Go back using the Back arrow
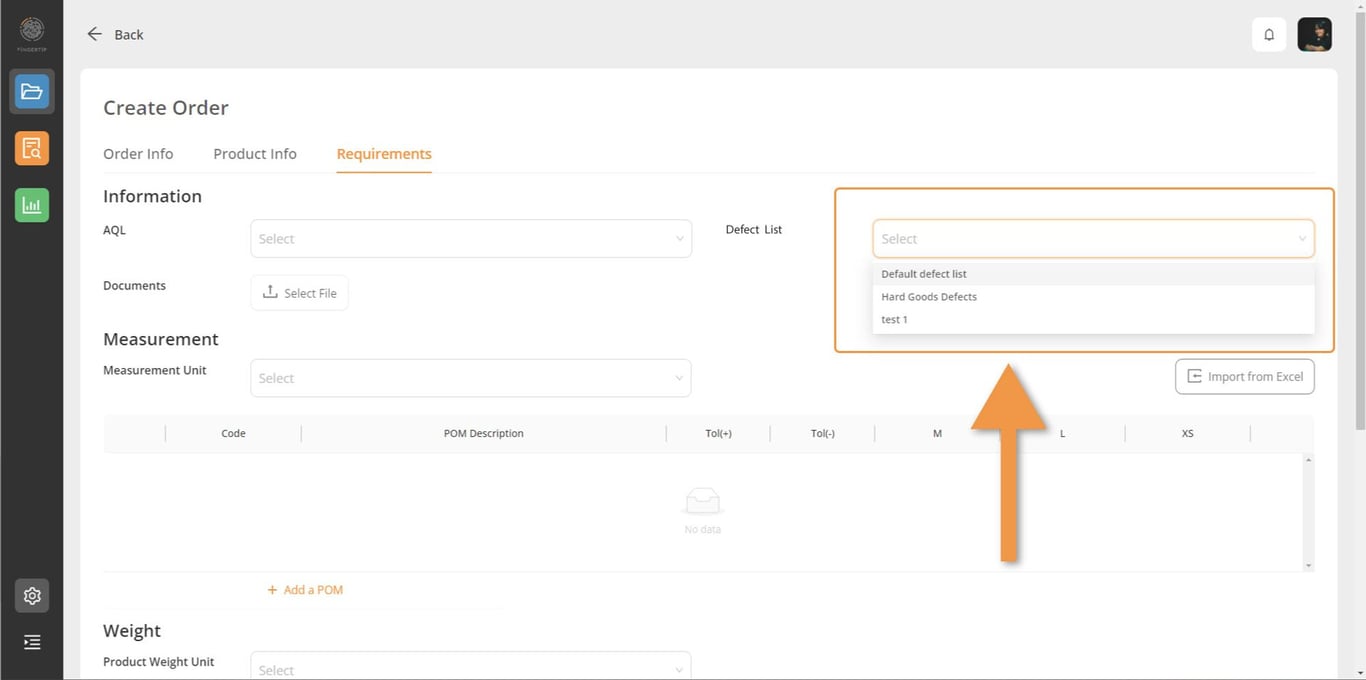1366x680 pixels. point(115,34)
